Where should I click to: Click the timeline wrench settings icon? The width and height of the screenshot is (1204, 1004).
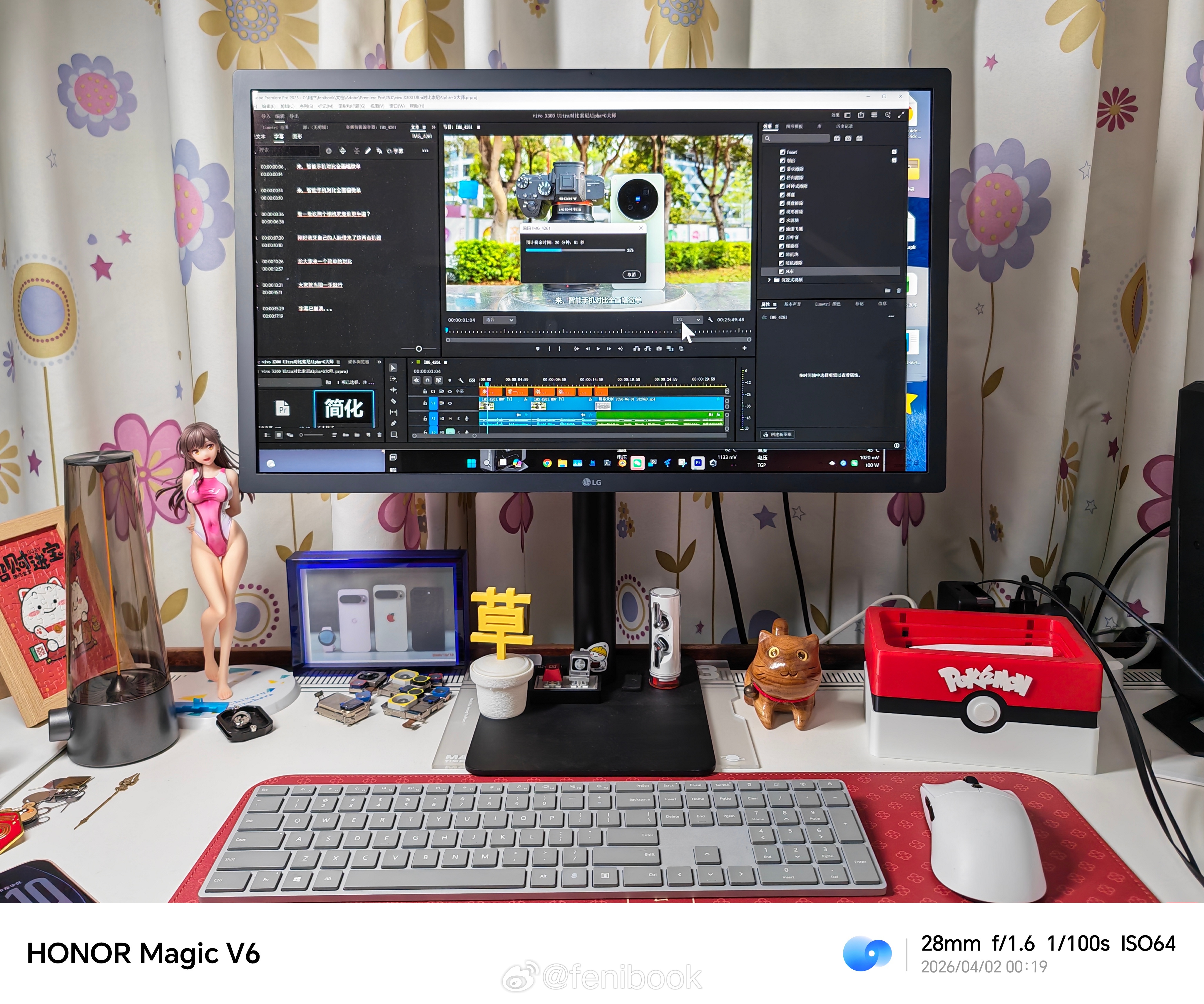460,380
